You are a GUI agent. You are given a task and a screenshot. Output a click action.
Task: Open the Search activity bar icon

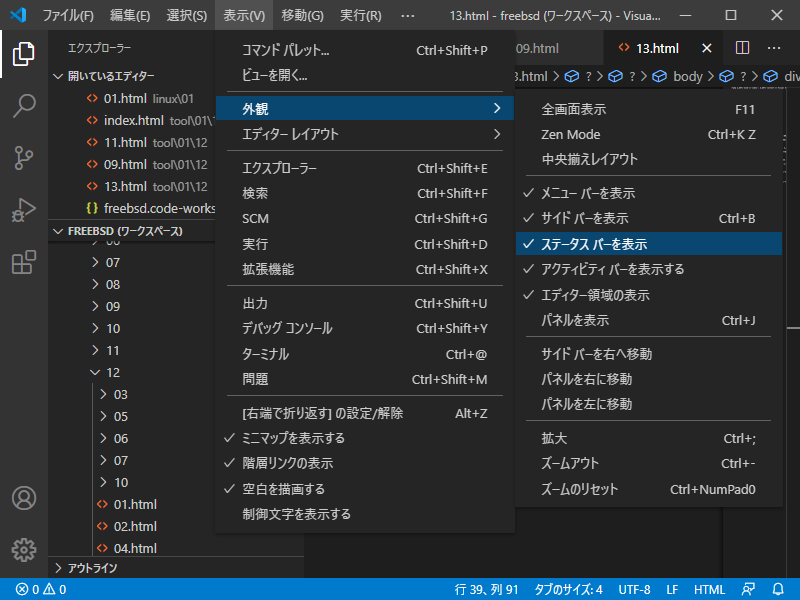coord(23,106)
